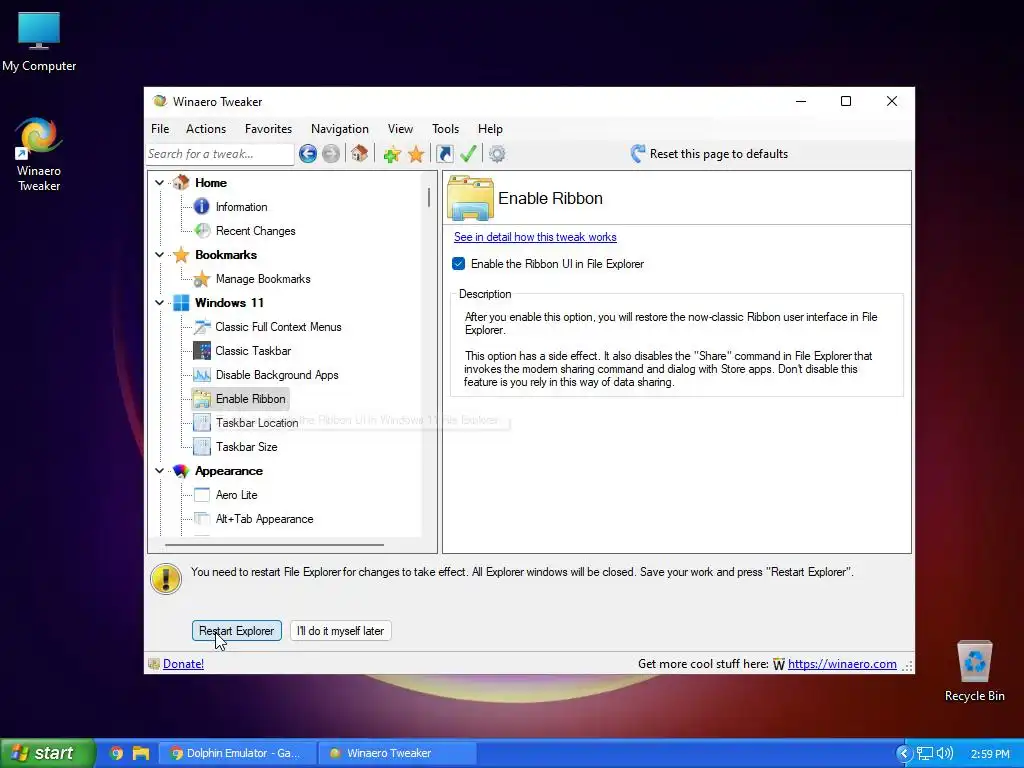Screen dimensions: 1024x768
Task: Open the Favorites menu
Action: tap(268, 129)
